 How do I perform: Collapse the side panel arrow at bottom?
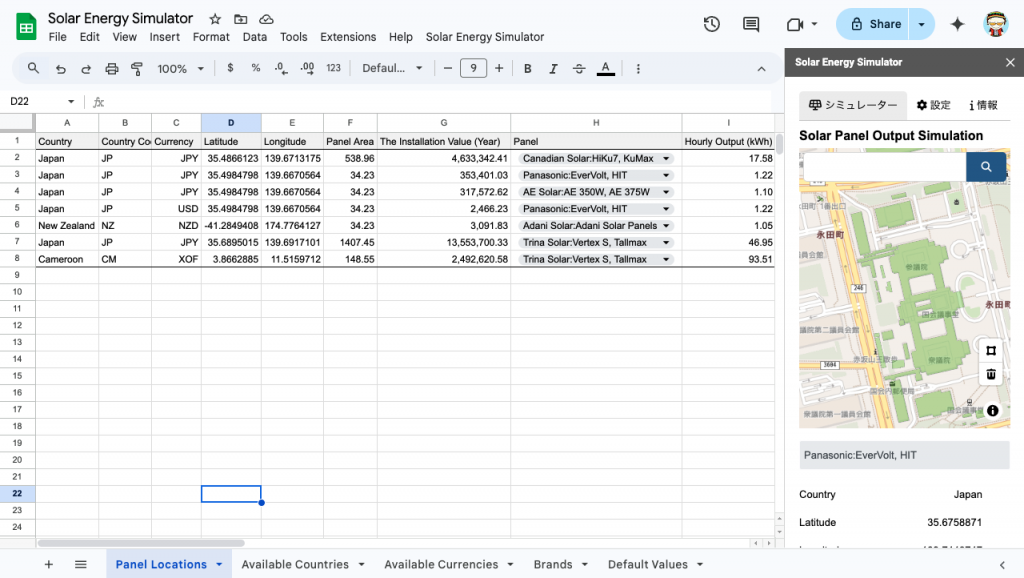coord(1002,565)
